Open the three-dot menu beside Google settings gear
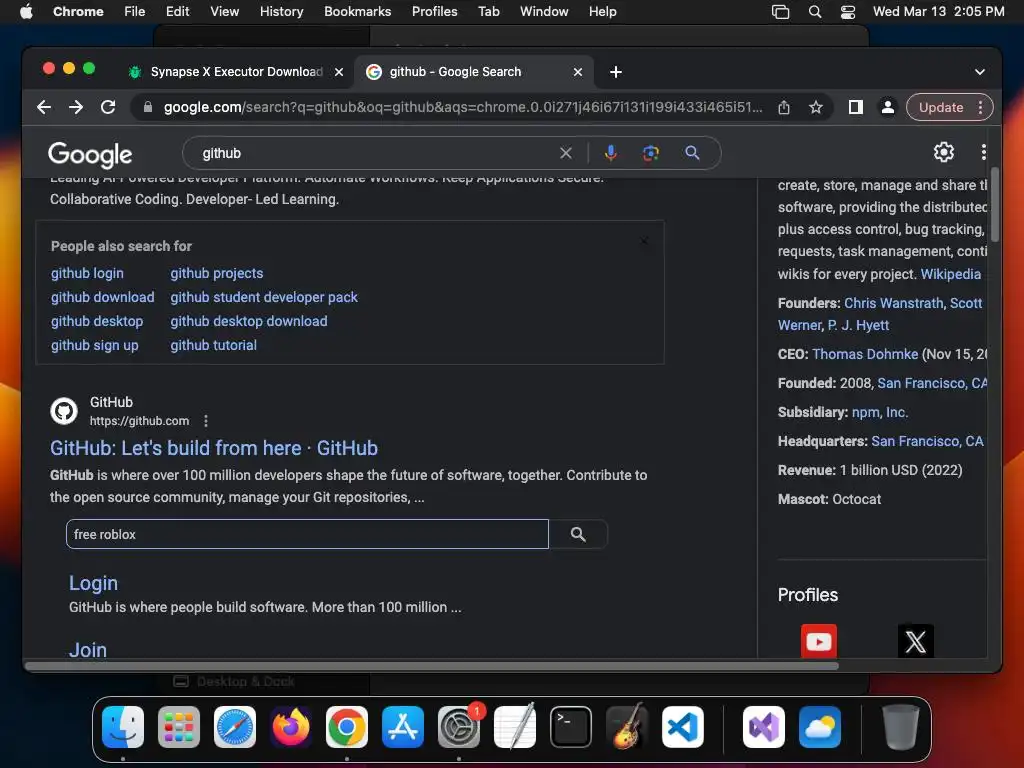1024x768 pixels. coord(984,152)
